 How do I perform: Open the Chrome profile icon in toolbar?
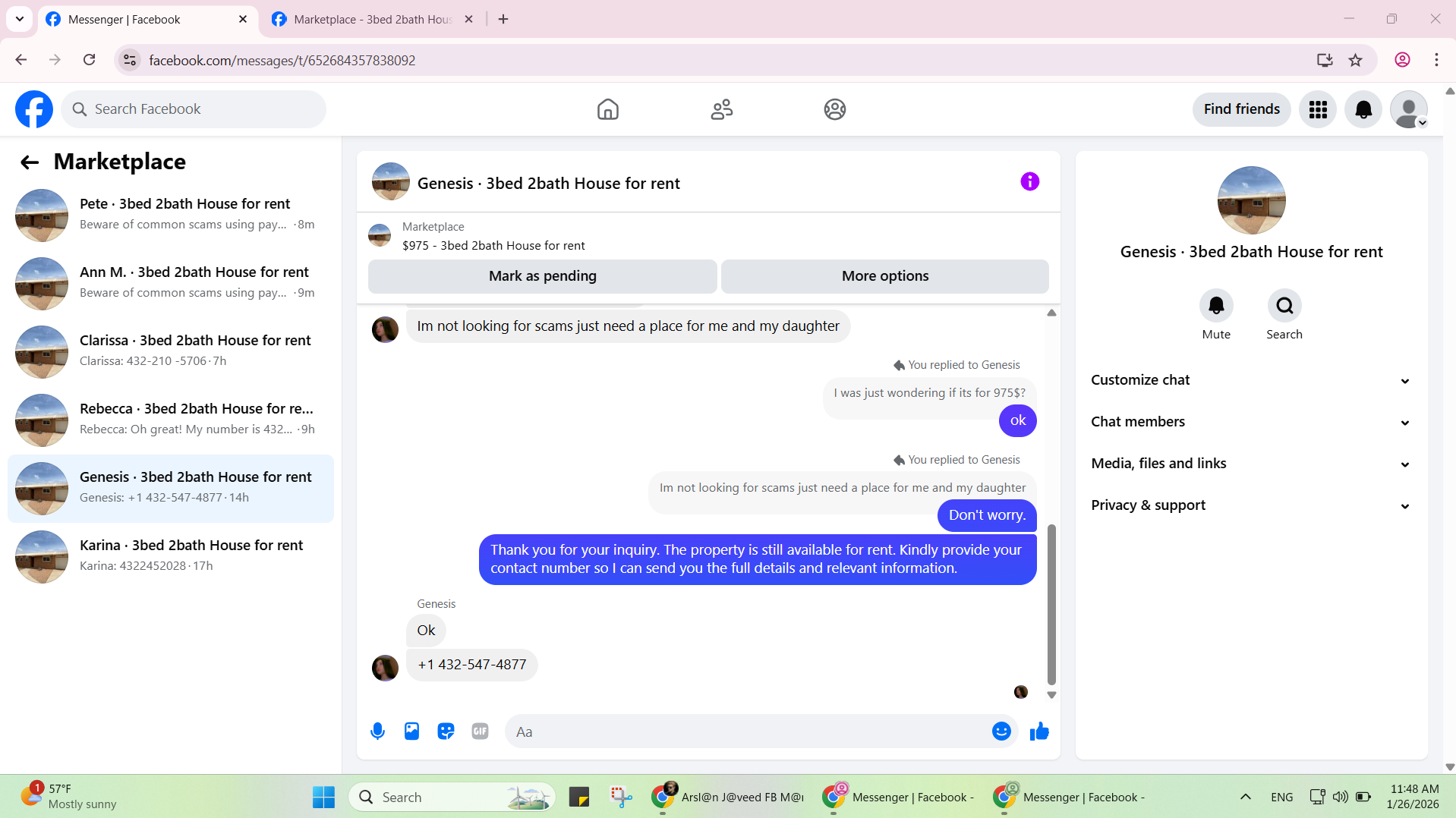click(1402, 60)
